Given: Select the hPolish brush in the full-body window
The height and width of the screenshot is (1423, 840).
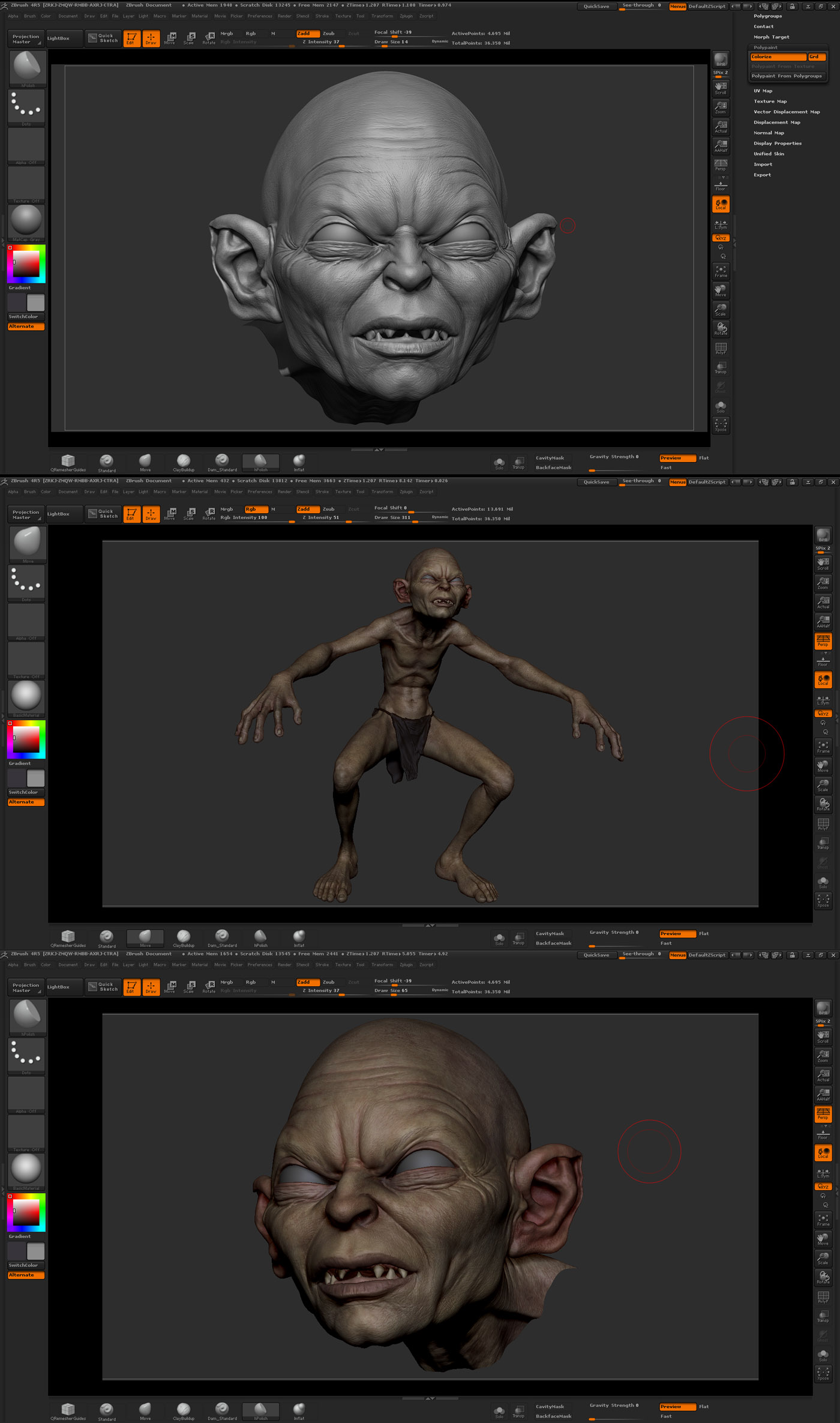Looking at the screenshot, I should click(x=260, y=937).
